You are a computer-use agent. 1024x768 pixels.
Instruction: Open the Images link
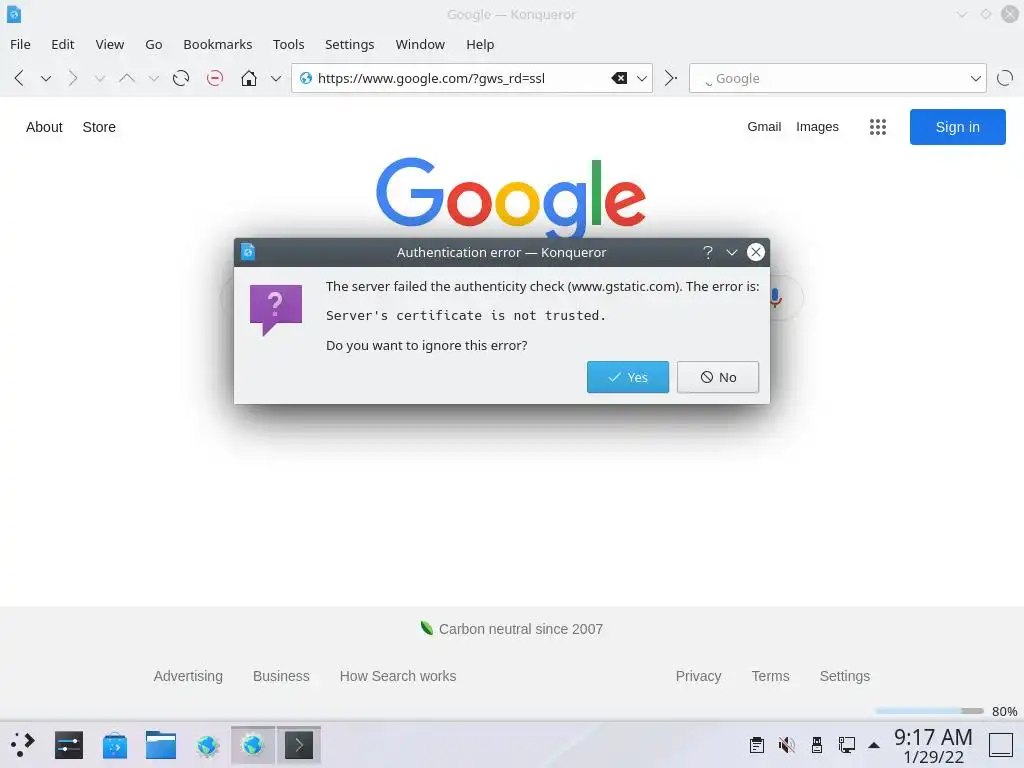tap(817, 127)
